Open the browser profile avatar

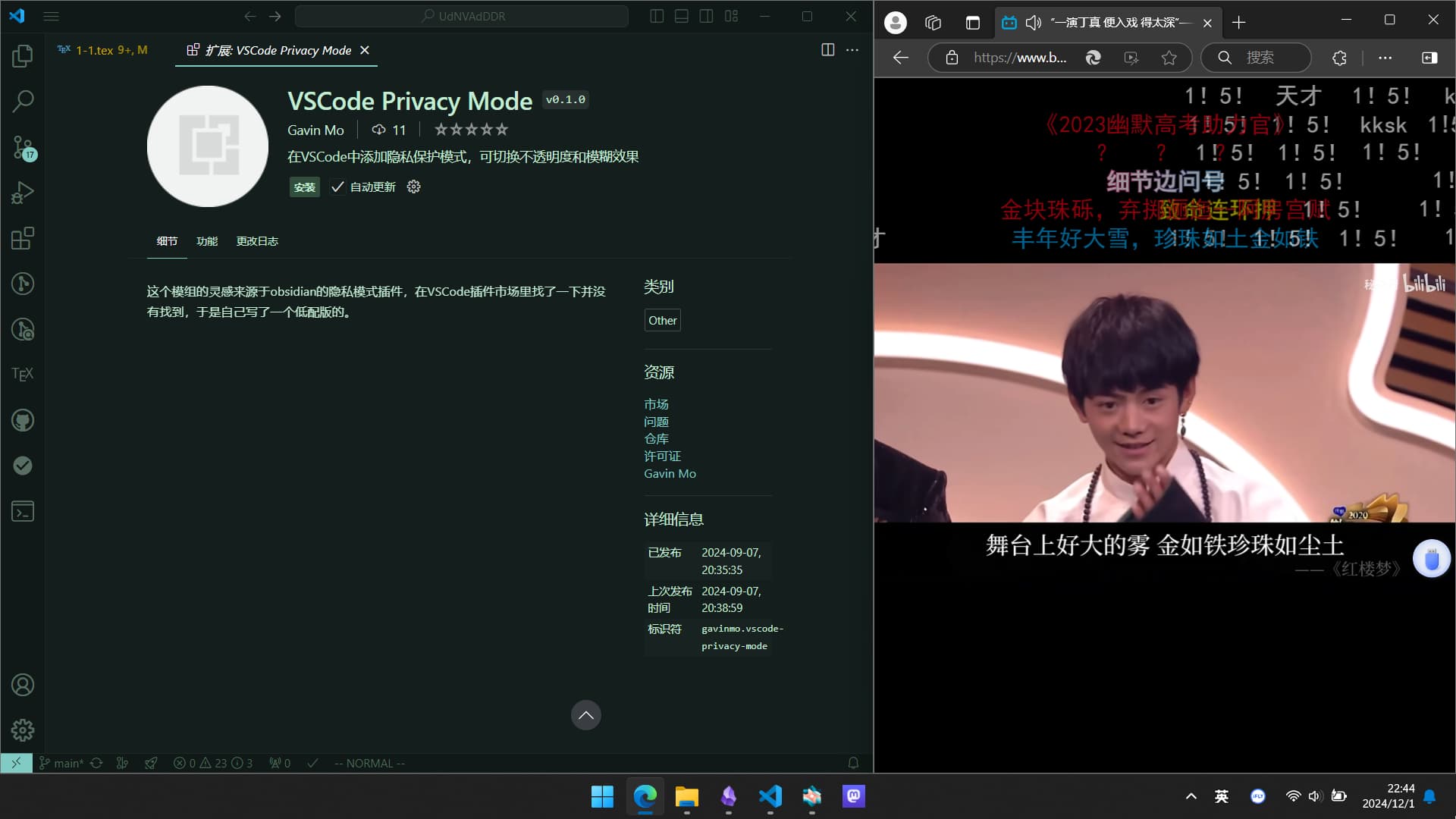(896, 23)
